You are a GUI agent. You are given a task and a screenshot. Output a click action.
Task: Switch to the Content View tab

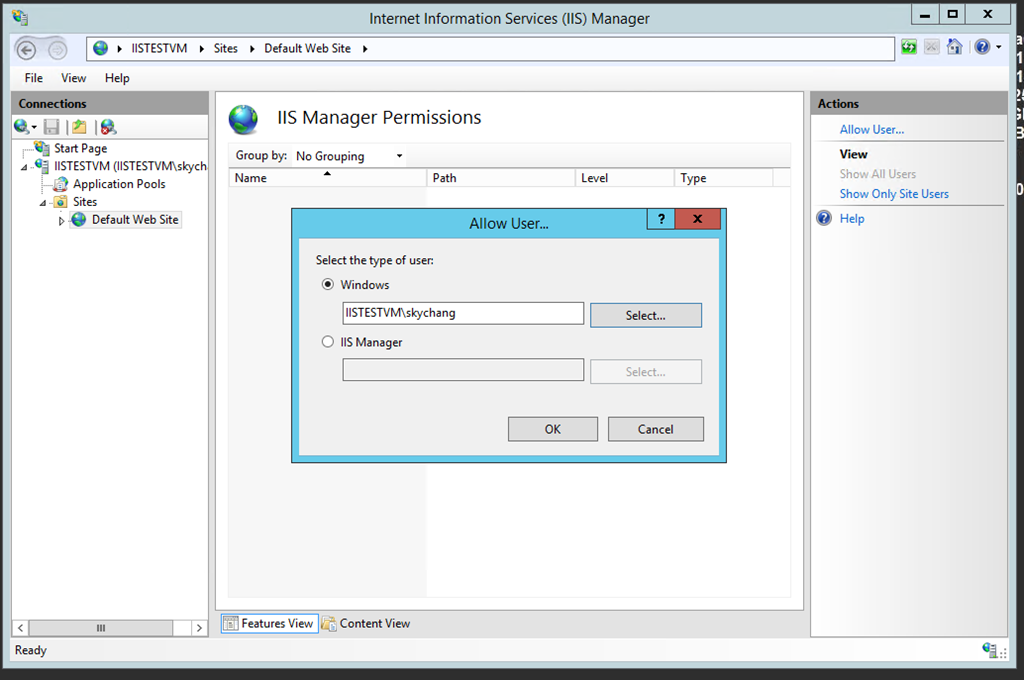point(366,623)
